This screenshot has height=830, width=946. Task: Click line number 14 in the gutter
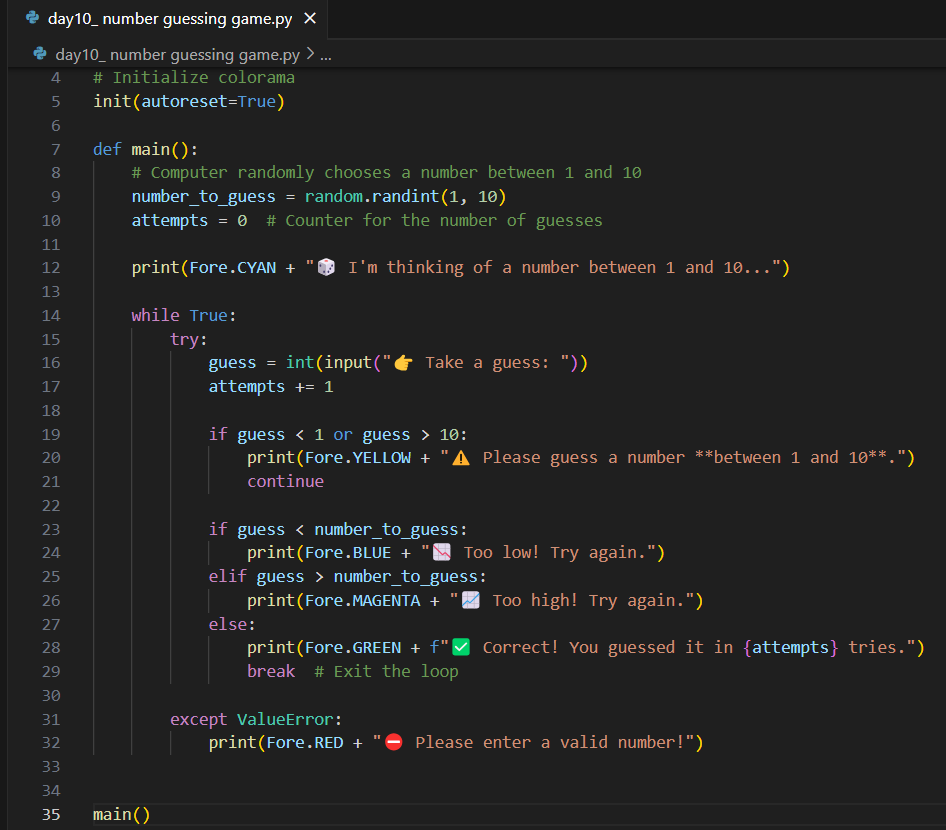pyautogui.click(x=51, y=315)
